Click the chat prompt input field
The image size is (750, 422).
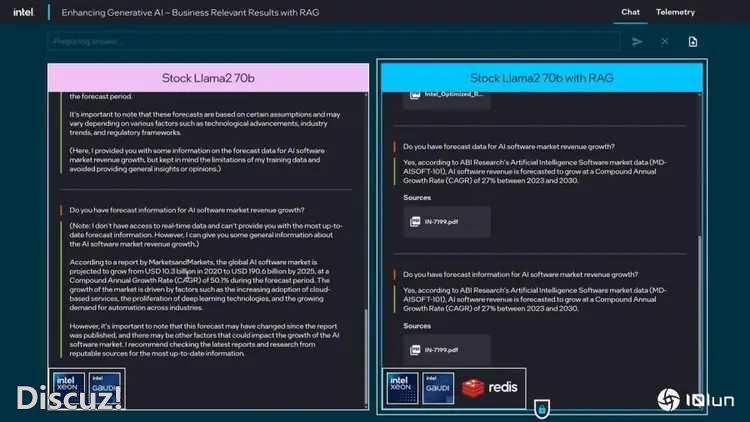pyautogui.click(x=330, y=42)
